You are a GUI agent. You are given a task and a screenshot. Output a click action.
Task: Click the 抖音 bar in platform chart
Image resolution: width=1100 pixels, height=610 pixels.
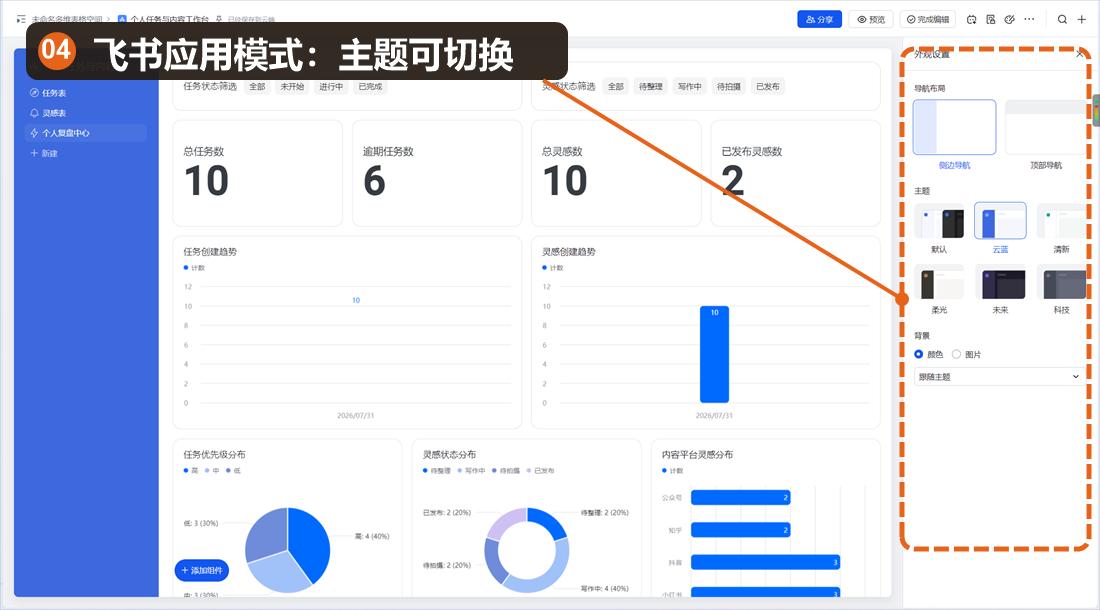coord(765,562)
